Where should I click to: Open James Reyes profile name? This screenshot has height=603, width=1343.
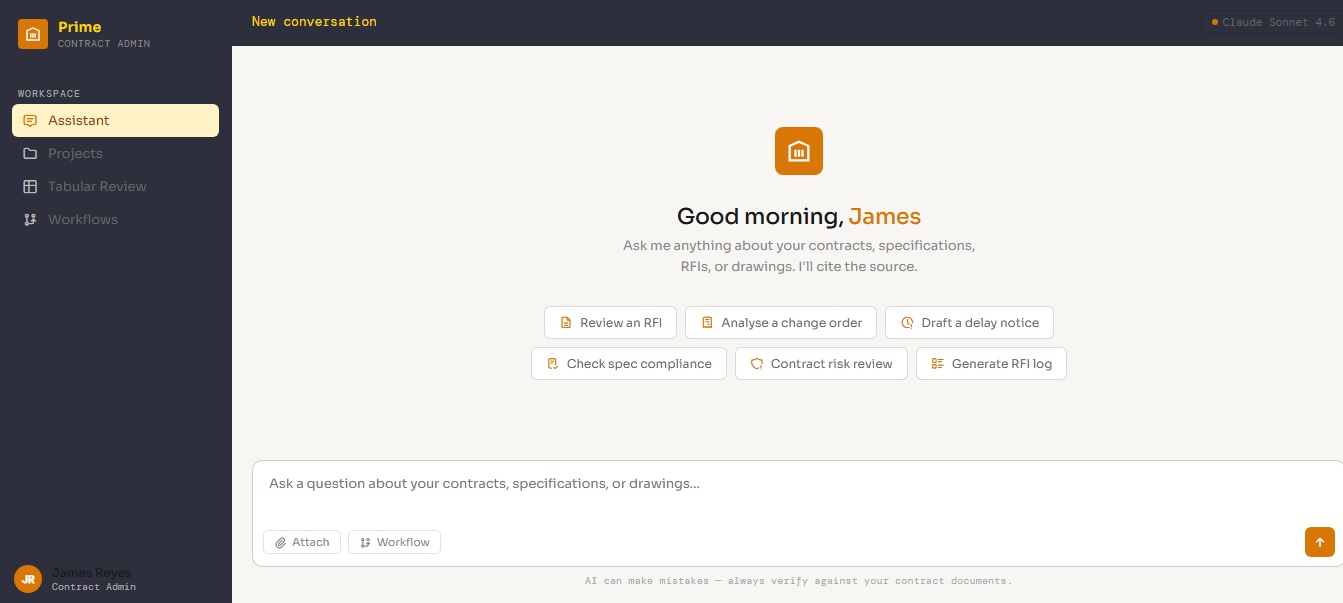click(x=91, y=573)
